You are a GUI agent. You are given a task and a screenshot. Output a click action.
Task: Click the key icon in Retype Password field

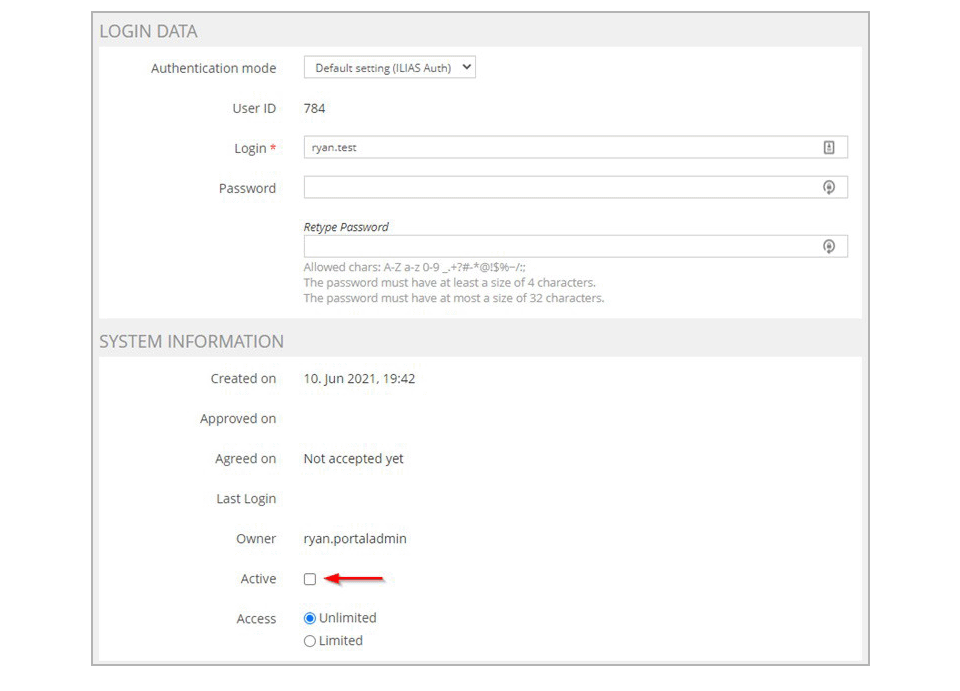(x=828, y=247)
